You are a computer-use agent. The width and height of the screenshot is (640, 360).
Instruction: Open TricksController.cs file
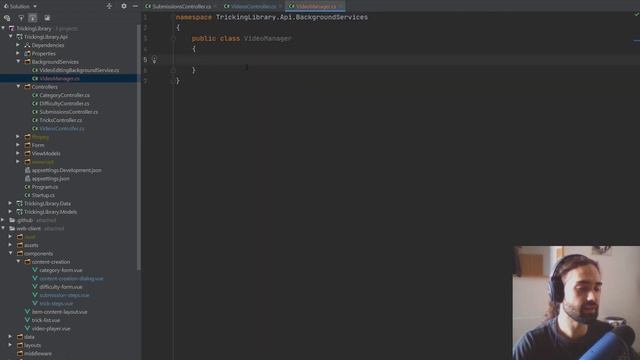point(60,120)
